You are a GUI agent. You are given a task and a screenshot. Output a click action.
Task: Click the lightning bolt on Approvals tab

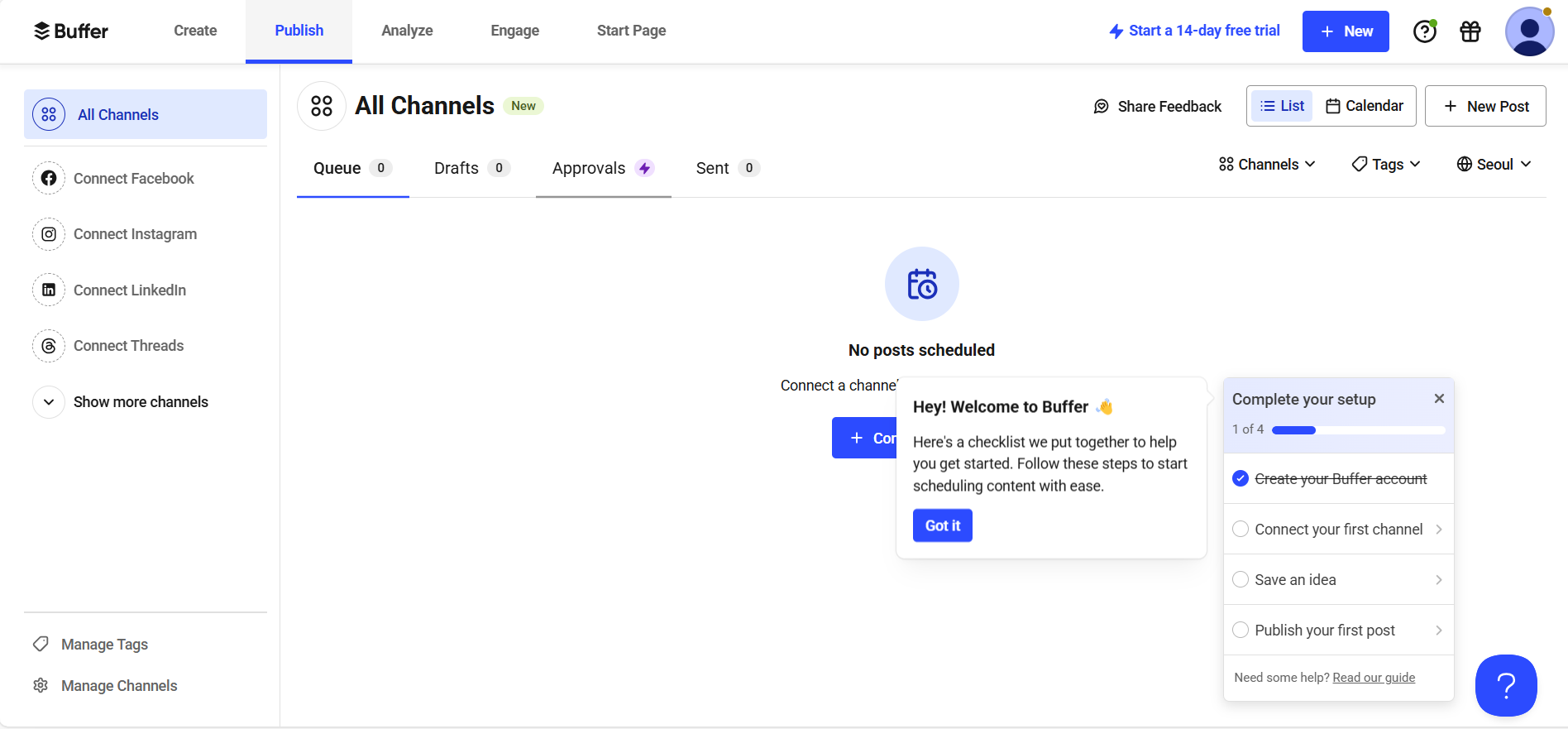(644, 168)
